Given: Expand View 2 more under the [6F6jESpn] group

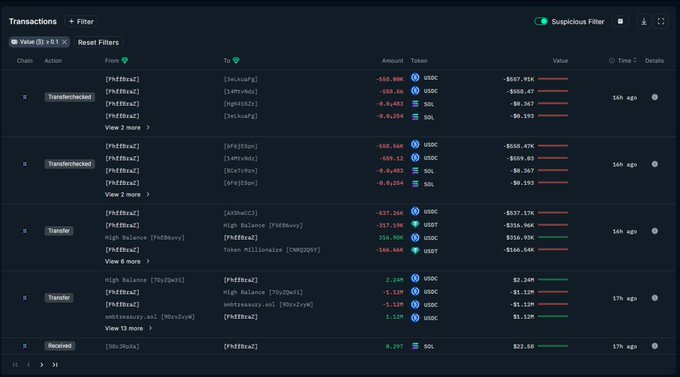Looking at the screenshot, I should pos(127,194).
